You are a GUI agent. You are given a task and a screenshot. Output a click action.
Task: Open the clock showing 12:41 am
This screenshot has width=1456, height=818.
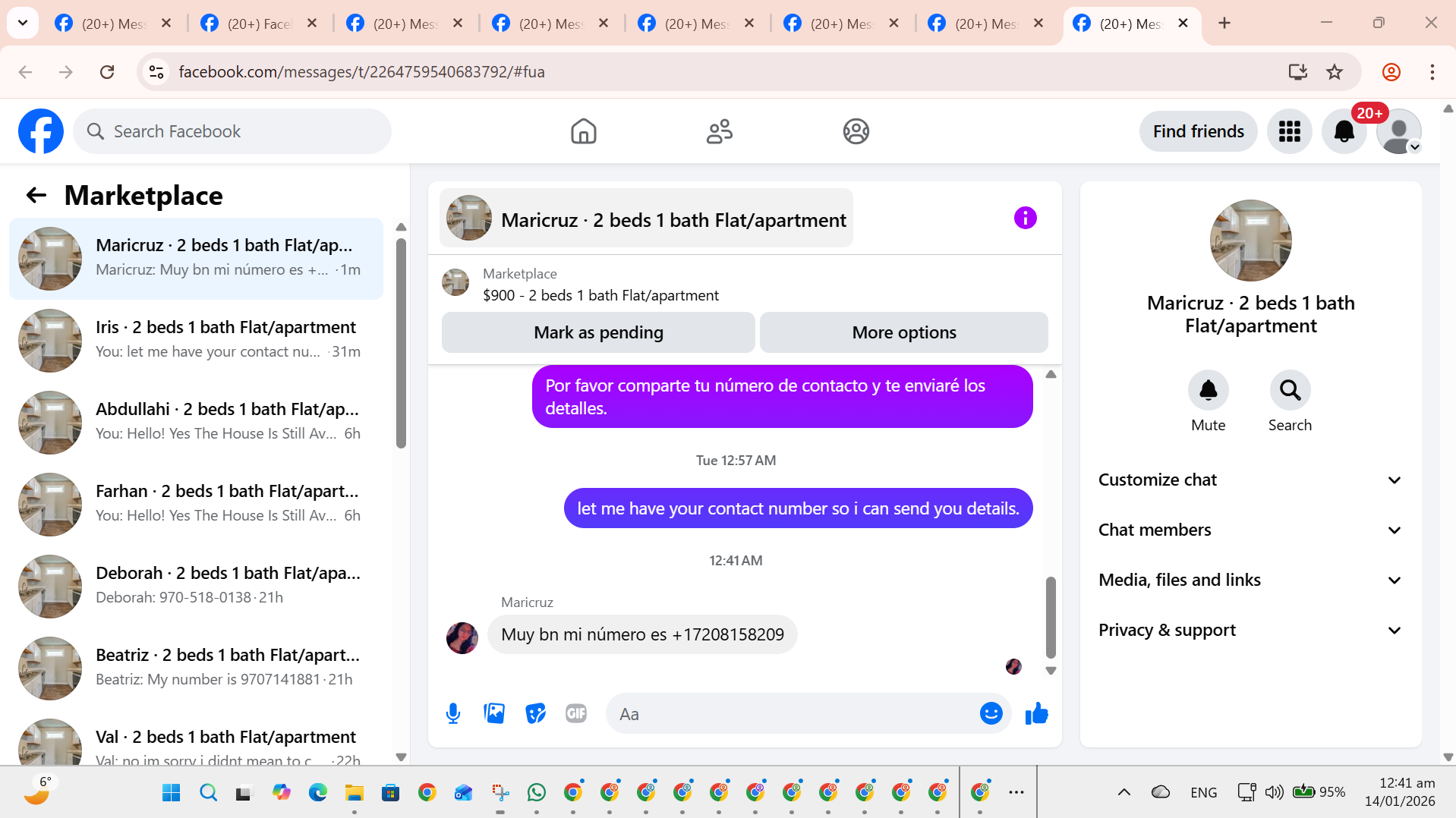[x=1399, y=792]
